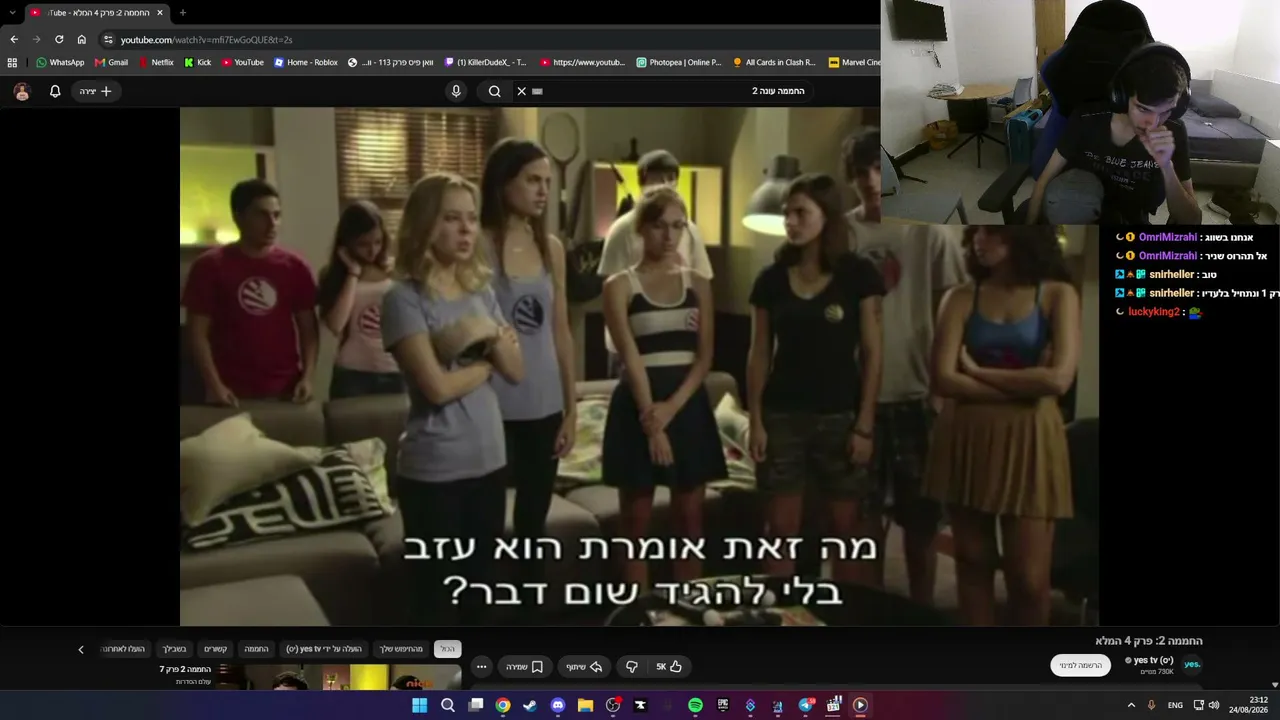Open the Apps grid in the bookmarks bar
The image size is (1280, 720).
click(x=12, y=62)
